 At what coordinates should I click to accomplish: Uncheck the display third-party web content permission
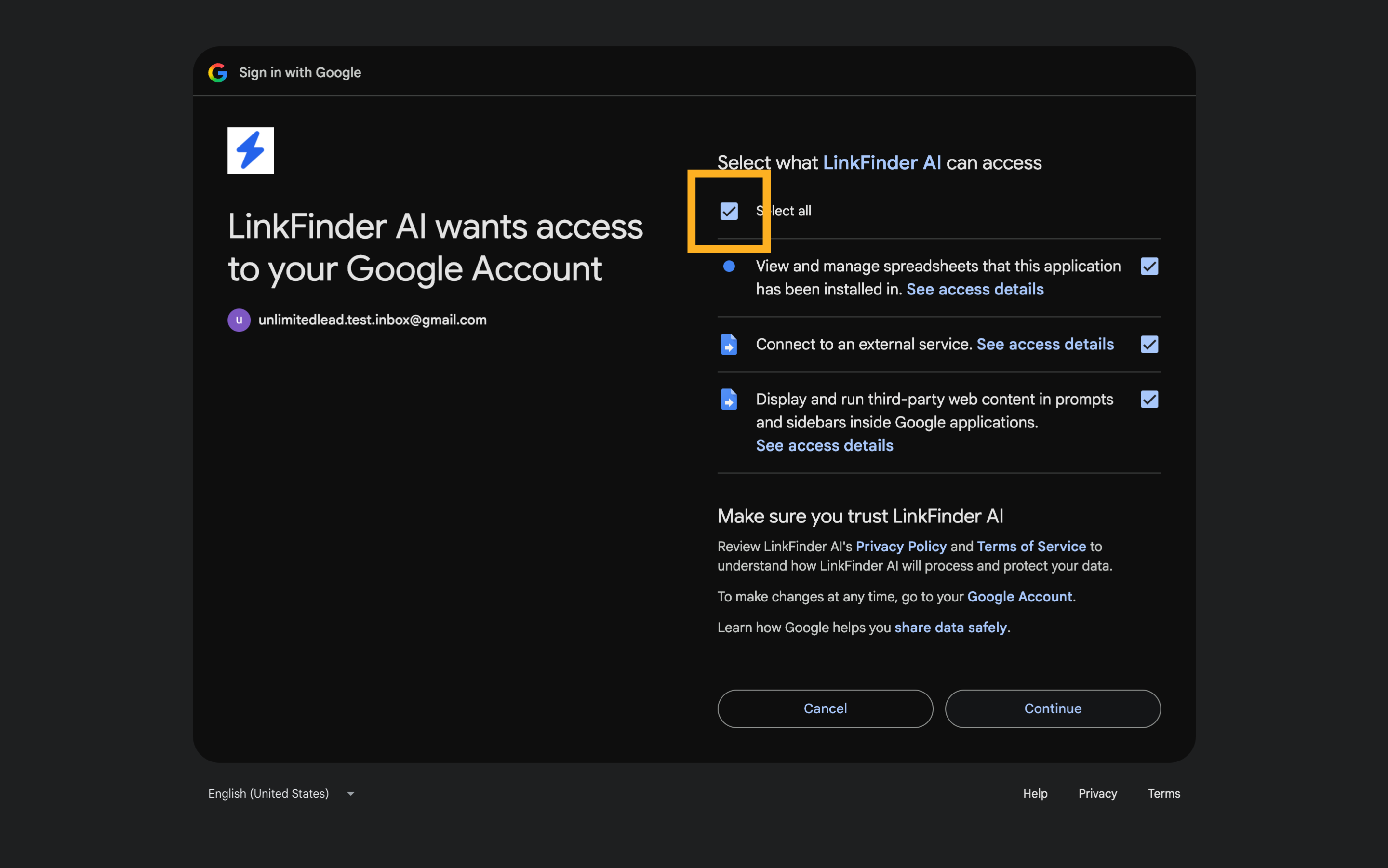coord(1149,400)
